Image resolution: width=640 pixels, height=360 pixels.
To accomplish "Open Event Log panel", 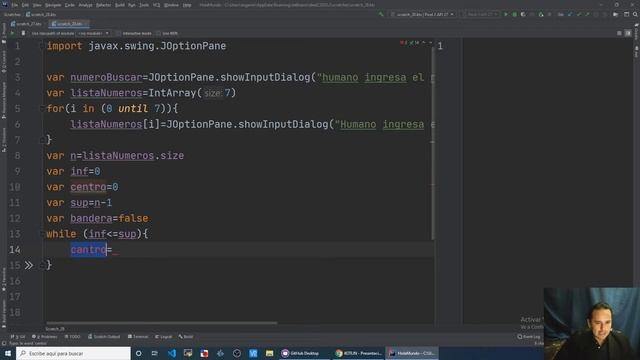I will pos(529,337).
